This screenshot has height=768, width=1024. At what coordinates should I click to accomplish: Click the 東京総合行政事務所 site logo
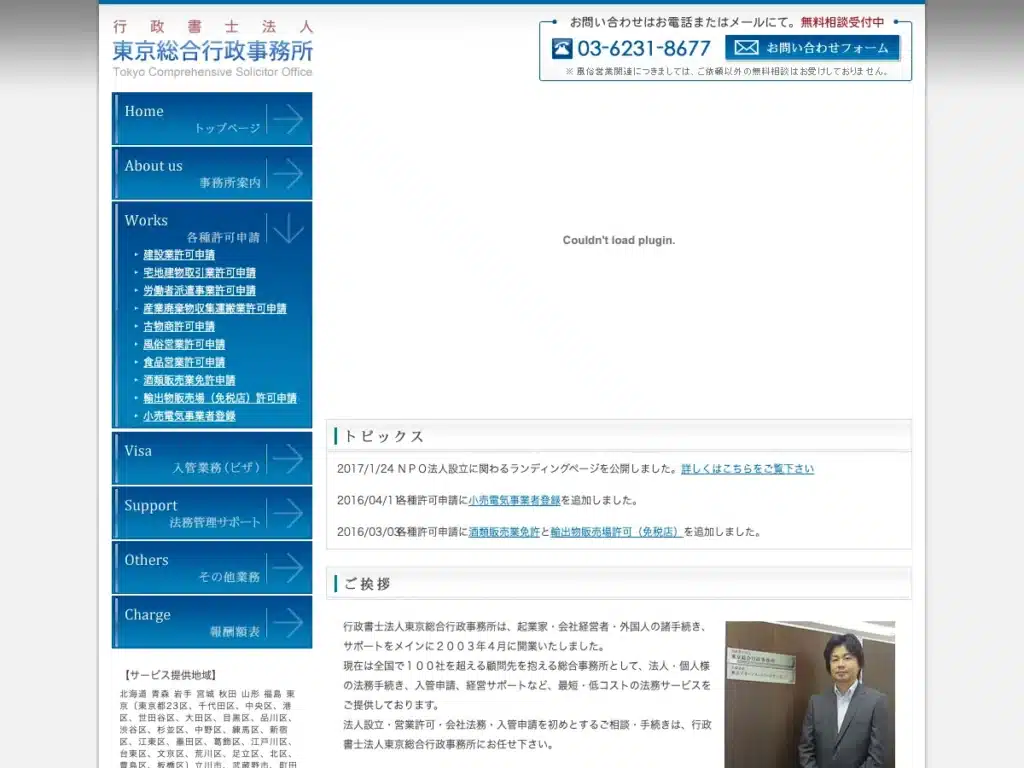pos(212,50)
